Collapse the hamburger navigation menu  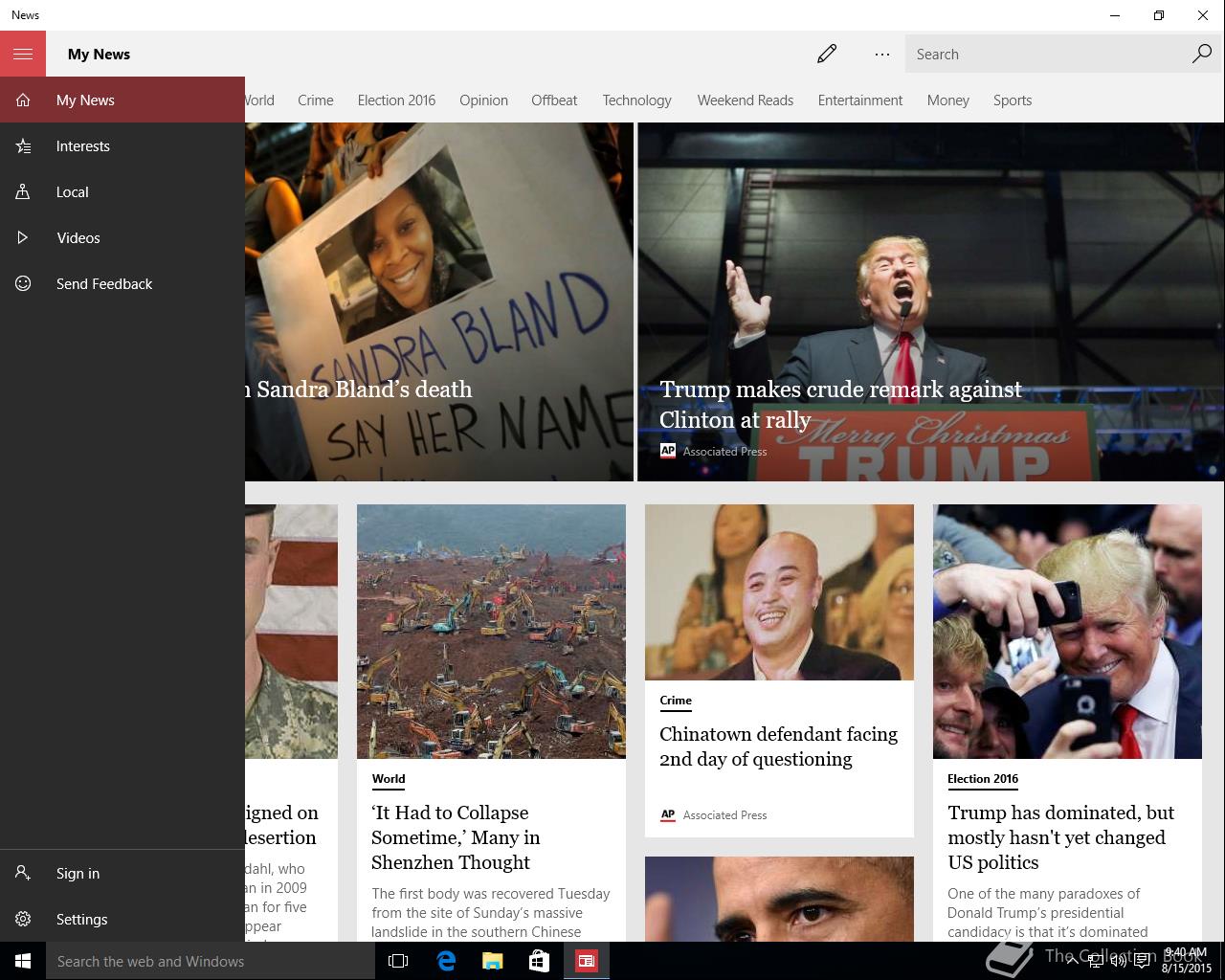(23, 54)
